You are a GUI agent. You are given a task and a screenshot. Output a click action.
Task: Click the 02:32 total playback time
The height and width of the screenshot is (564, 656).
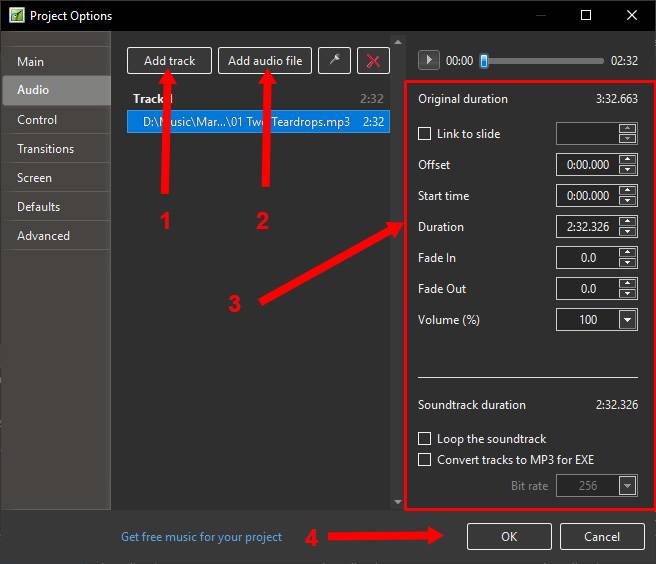pos(624,61)
